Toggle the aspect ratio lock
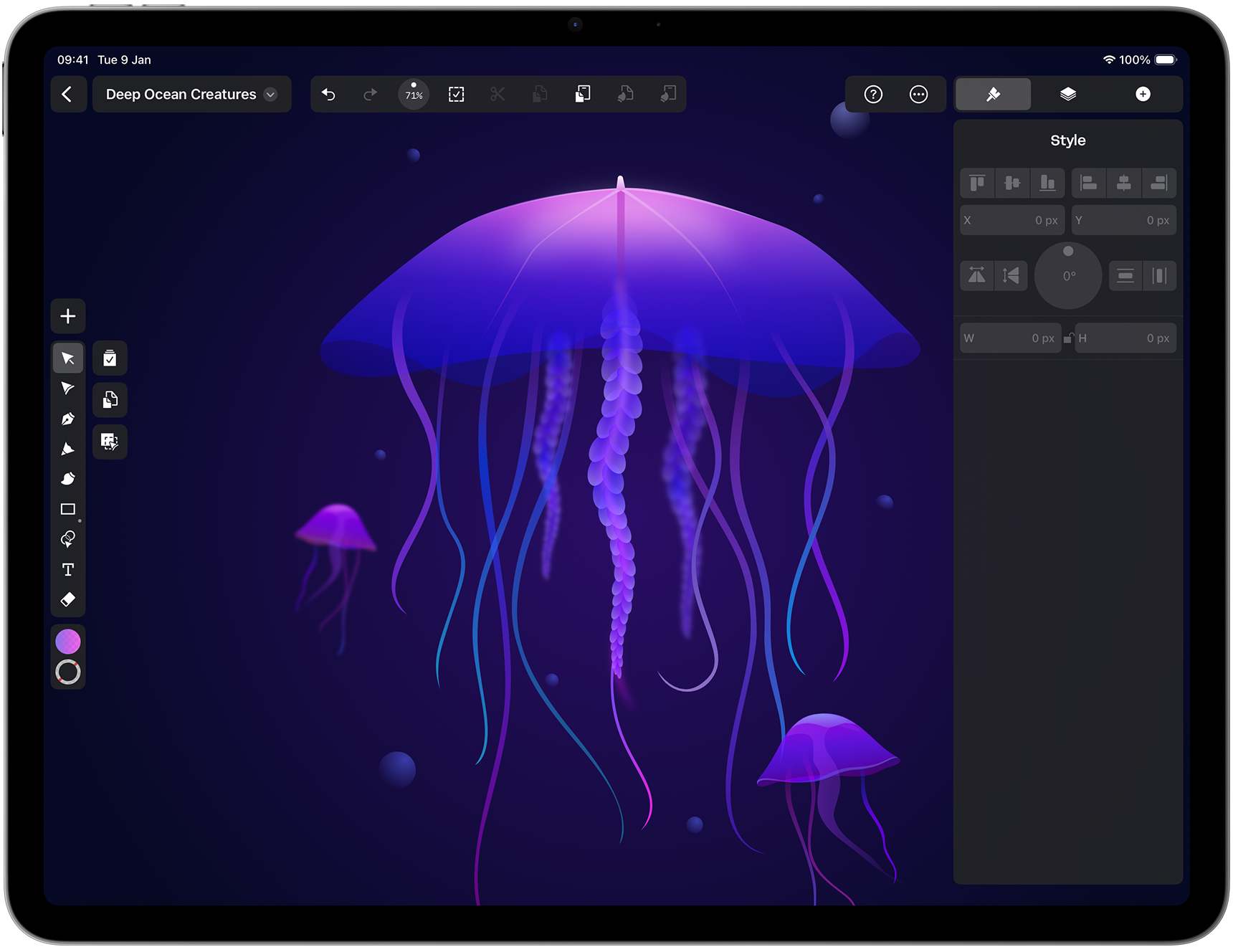The height and width of the screenshot is (952, 1233). [x=1068, y=338]
